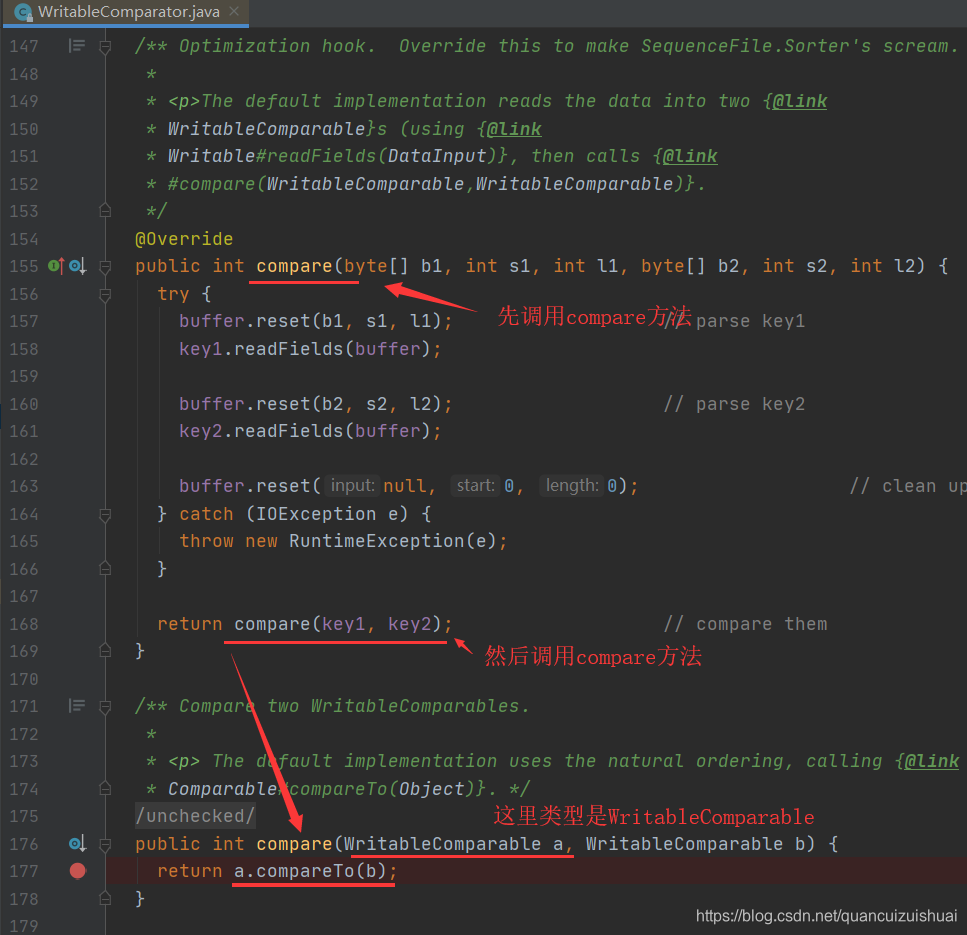This screenshot has height=935, width=967.
Task: Fold marker at method end line 169
Action: pos(105,651)
